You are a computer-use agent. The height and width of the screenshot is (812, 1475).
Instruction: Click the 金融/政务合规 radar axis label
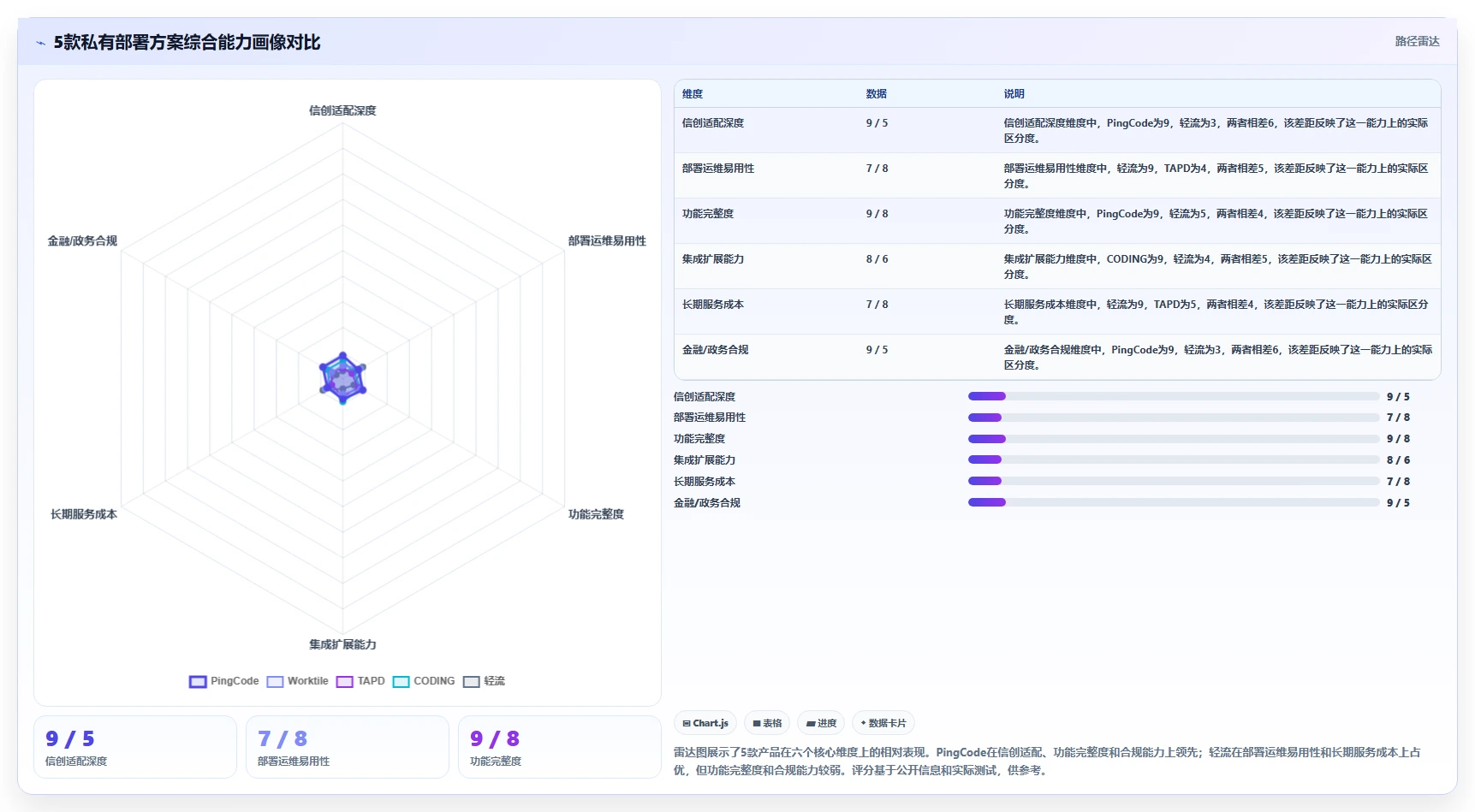pos(82,241)
